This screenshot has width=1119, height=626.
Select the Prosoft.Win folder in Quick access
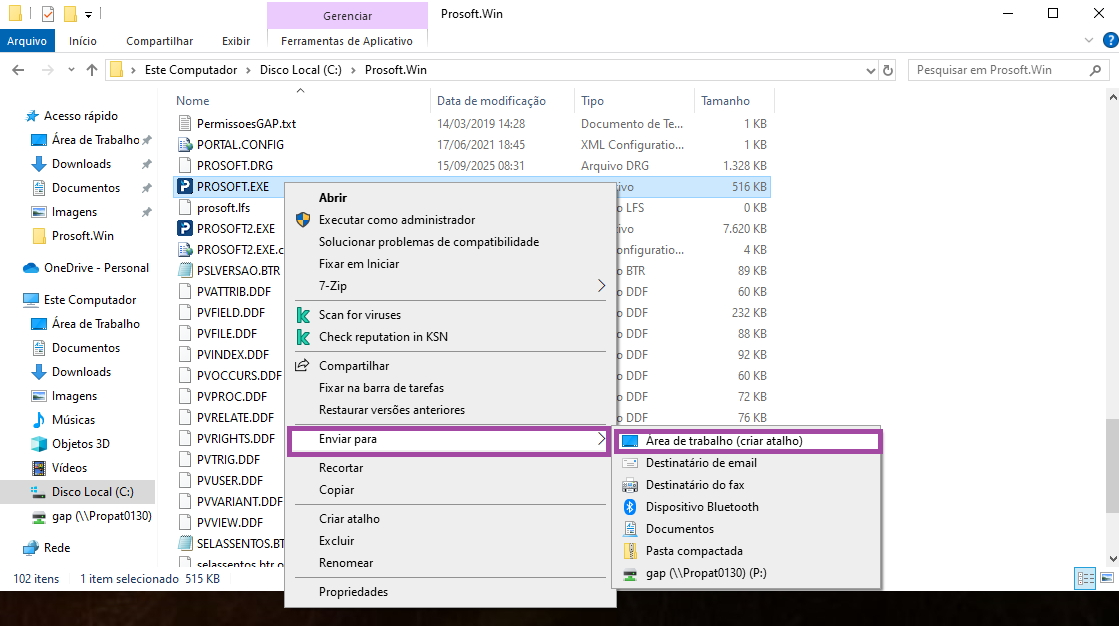[82, 236]
